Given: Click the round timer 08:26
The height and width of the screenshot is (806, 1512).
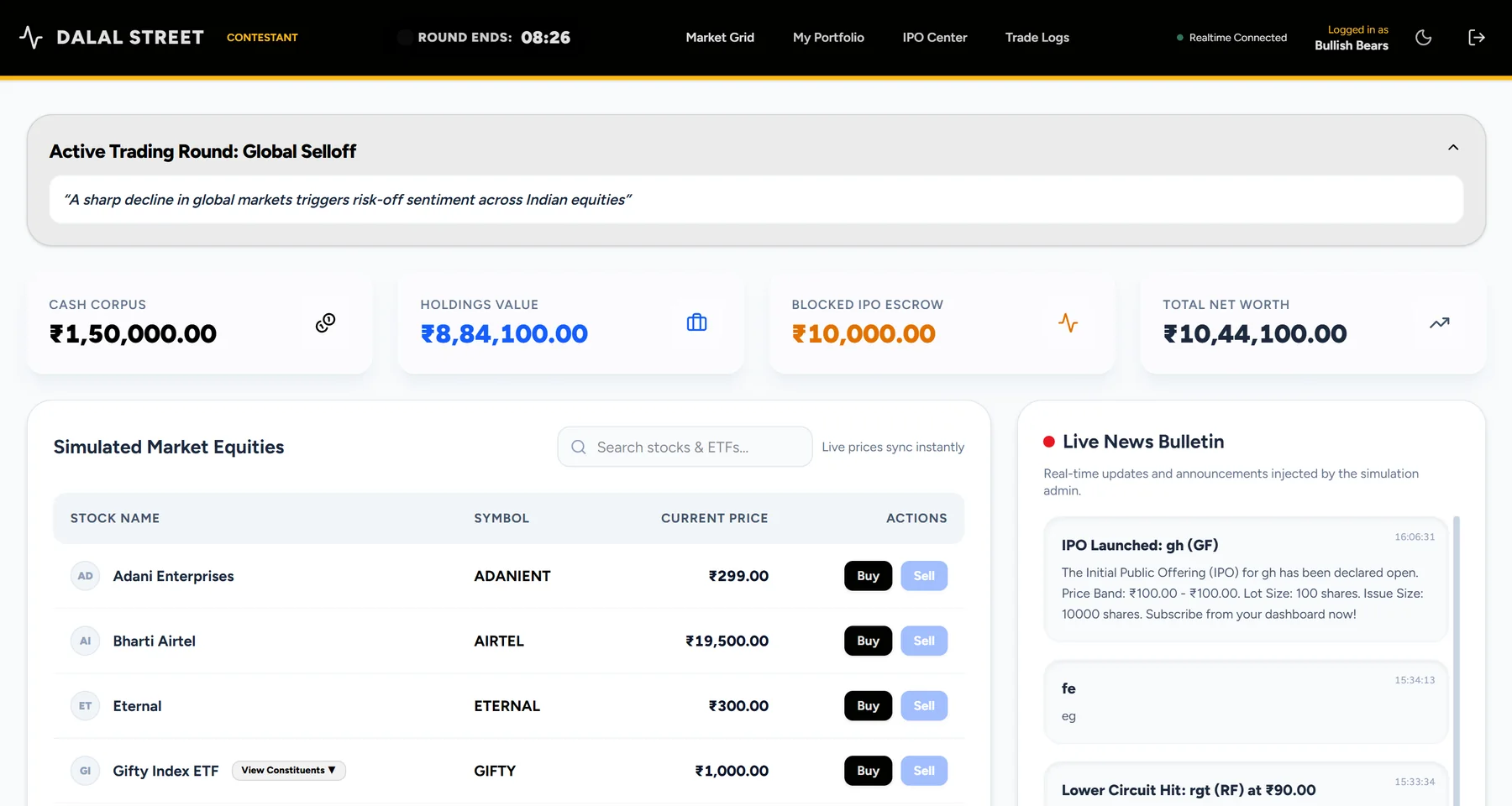Looking at the screenshot, I should point(545,37).
